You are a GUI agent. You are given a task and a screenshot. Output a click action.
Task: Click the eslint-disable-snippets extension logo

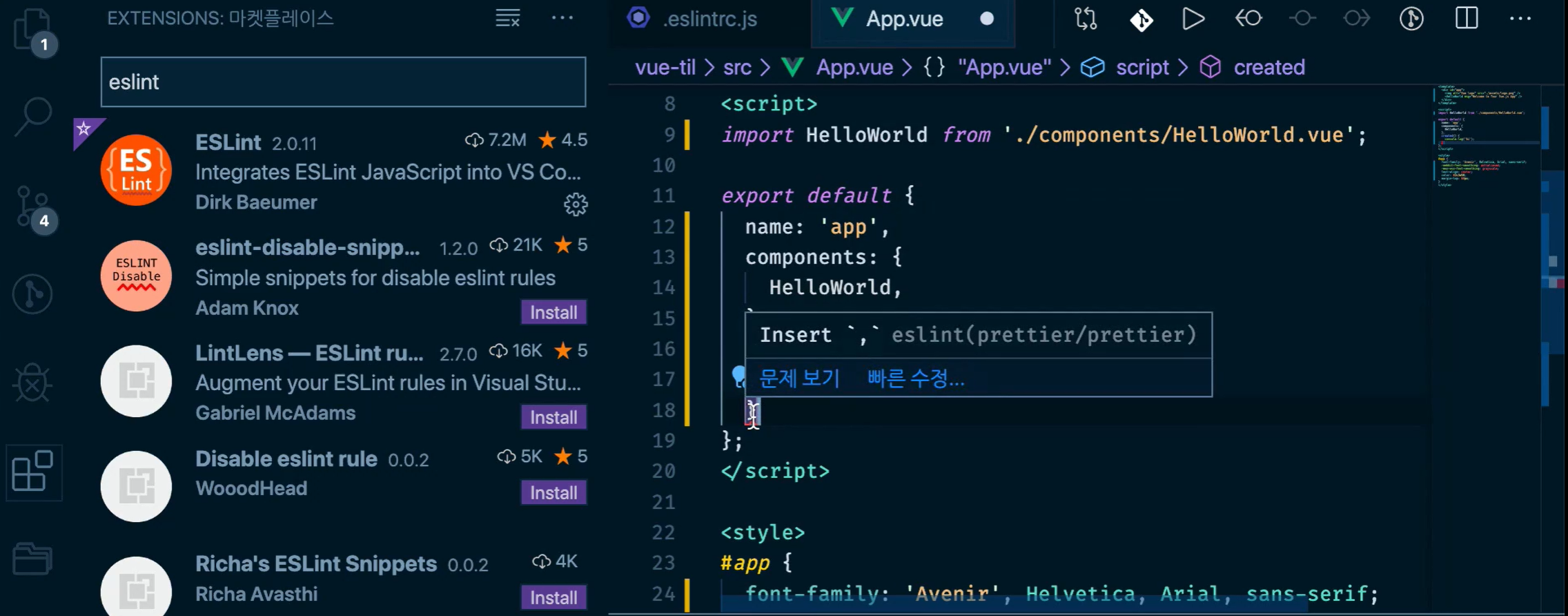[x=136, y=276]
